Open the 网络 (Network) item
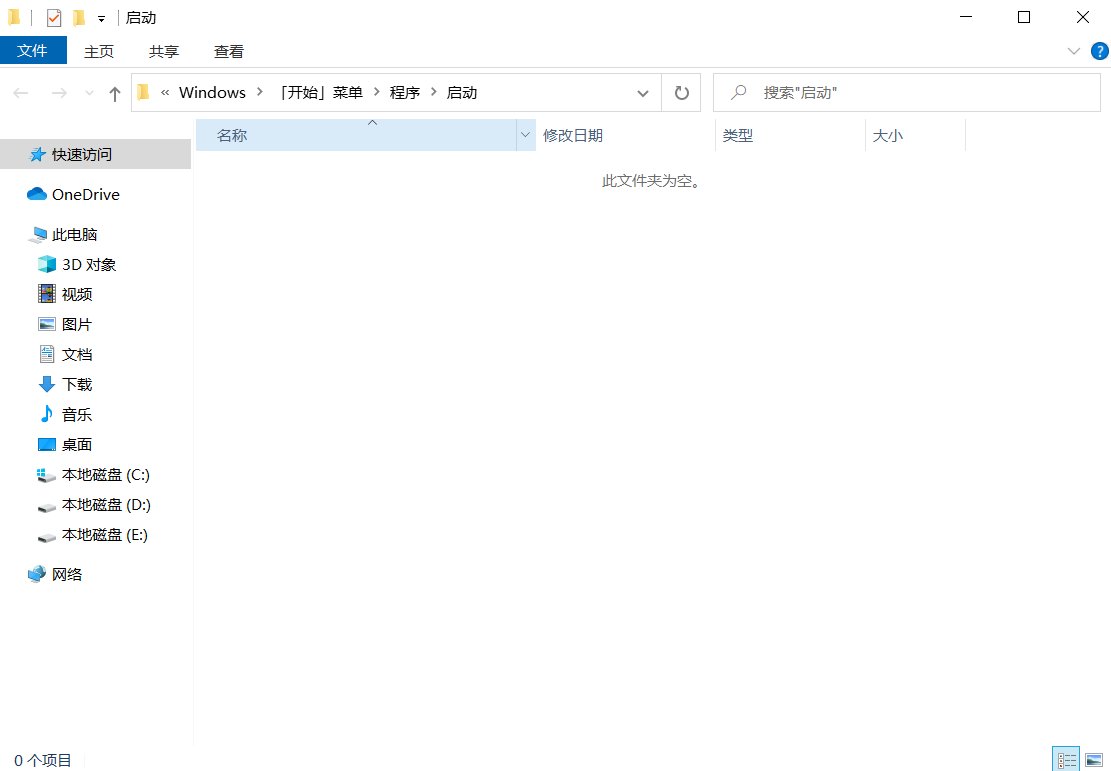1111x771 pixels. click(x=68, y=574)
